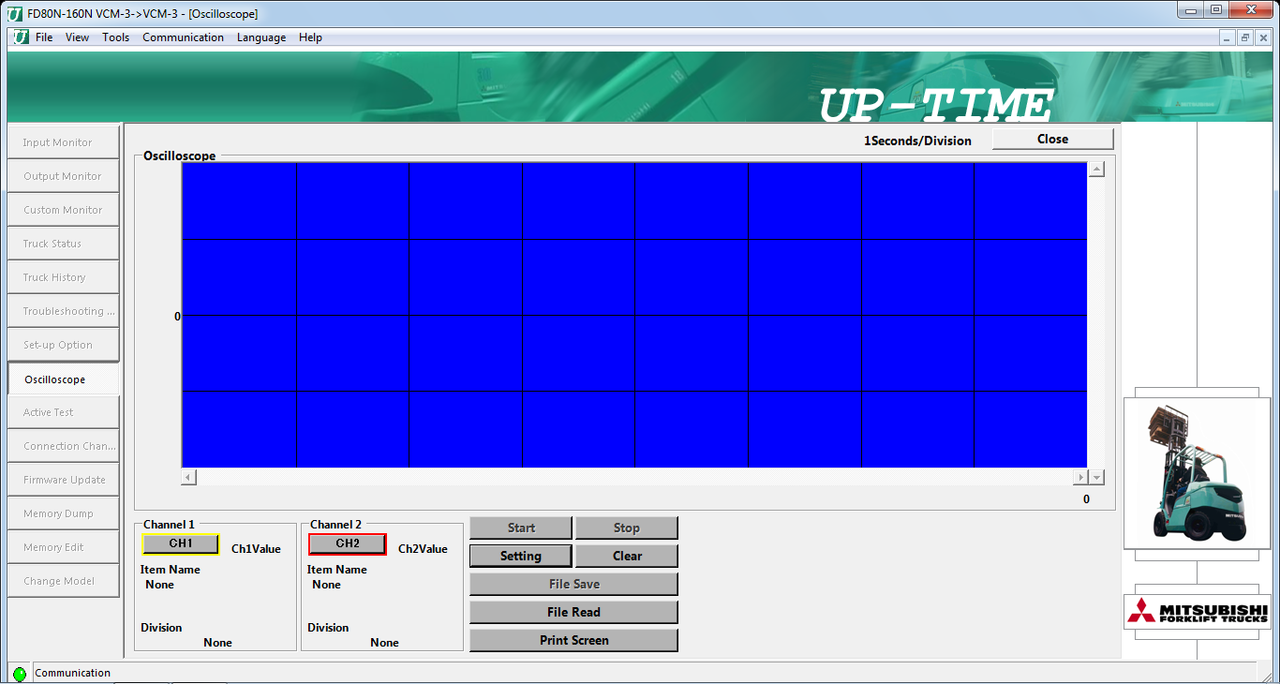Open the Memory Edit tab
The width and height of the screenshot is (1280, 684).
pos(63,547)
